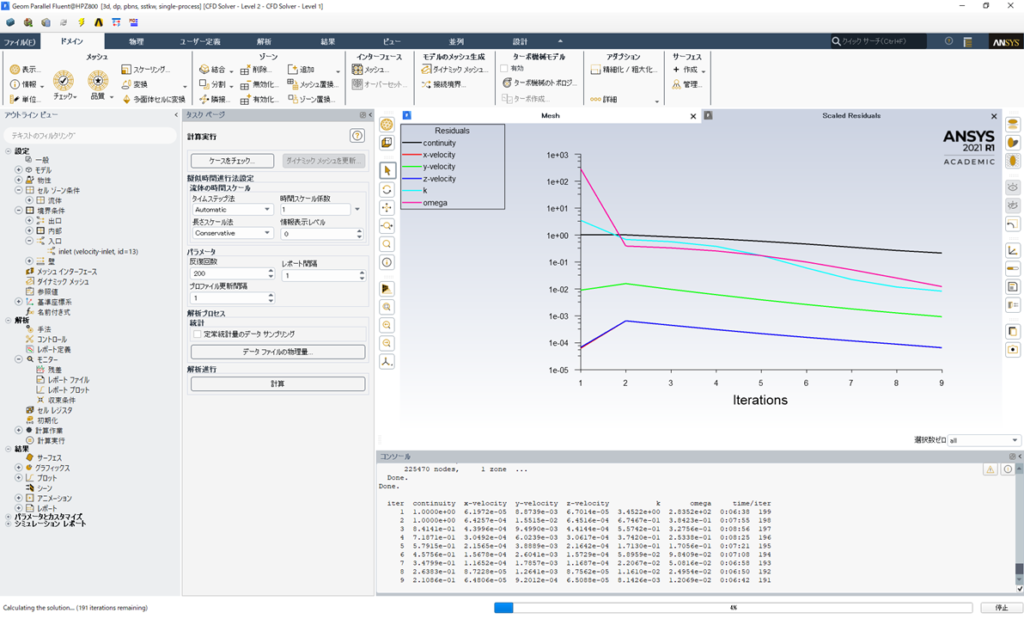Screen dimensions: 1024x619
Task: Click the ケースをチェック button
Action: (232, 161)
